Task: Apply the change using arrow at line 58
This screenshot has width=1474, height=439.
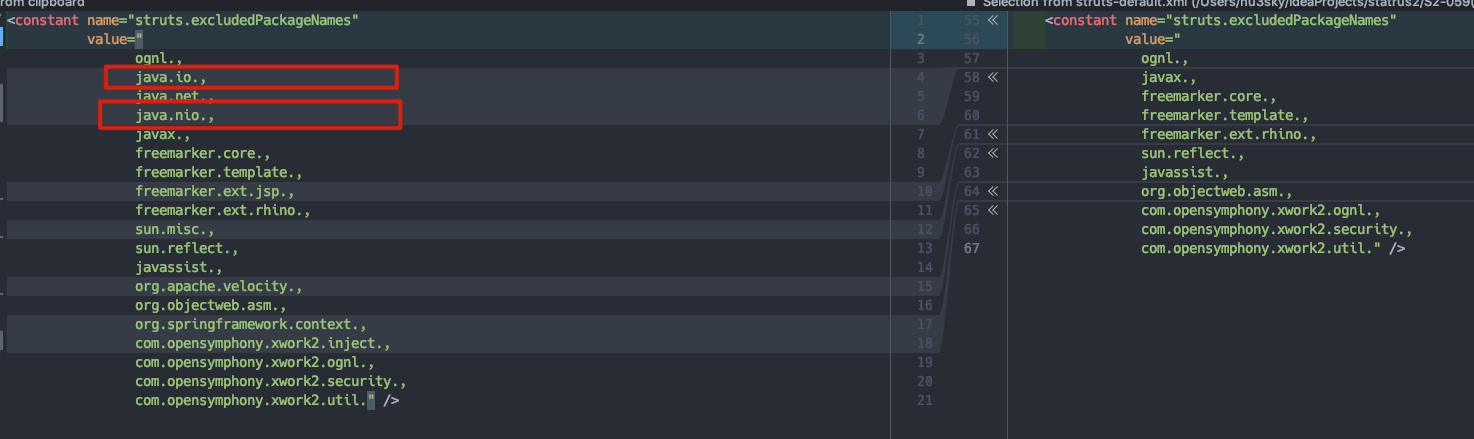Action: point(993,77)
